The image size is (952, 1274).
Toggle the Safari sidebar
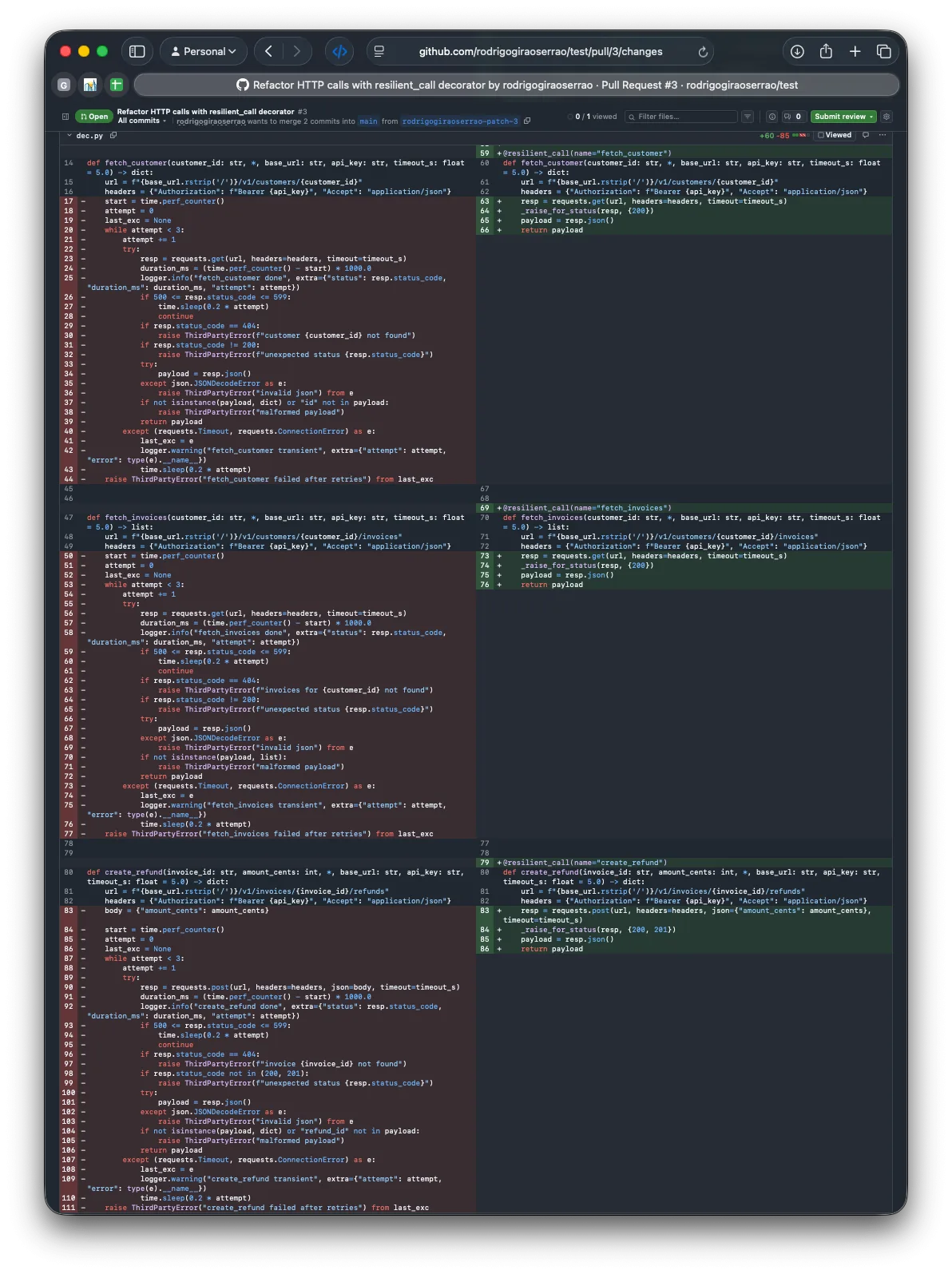[137, 51]
